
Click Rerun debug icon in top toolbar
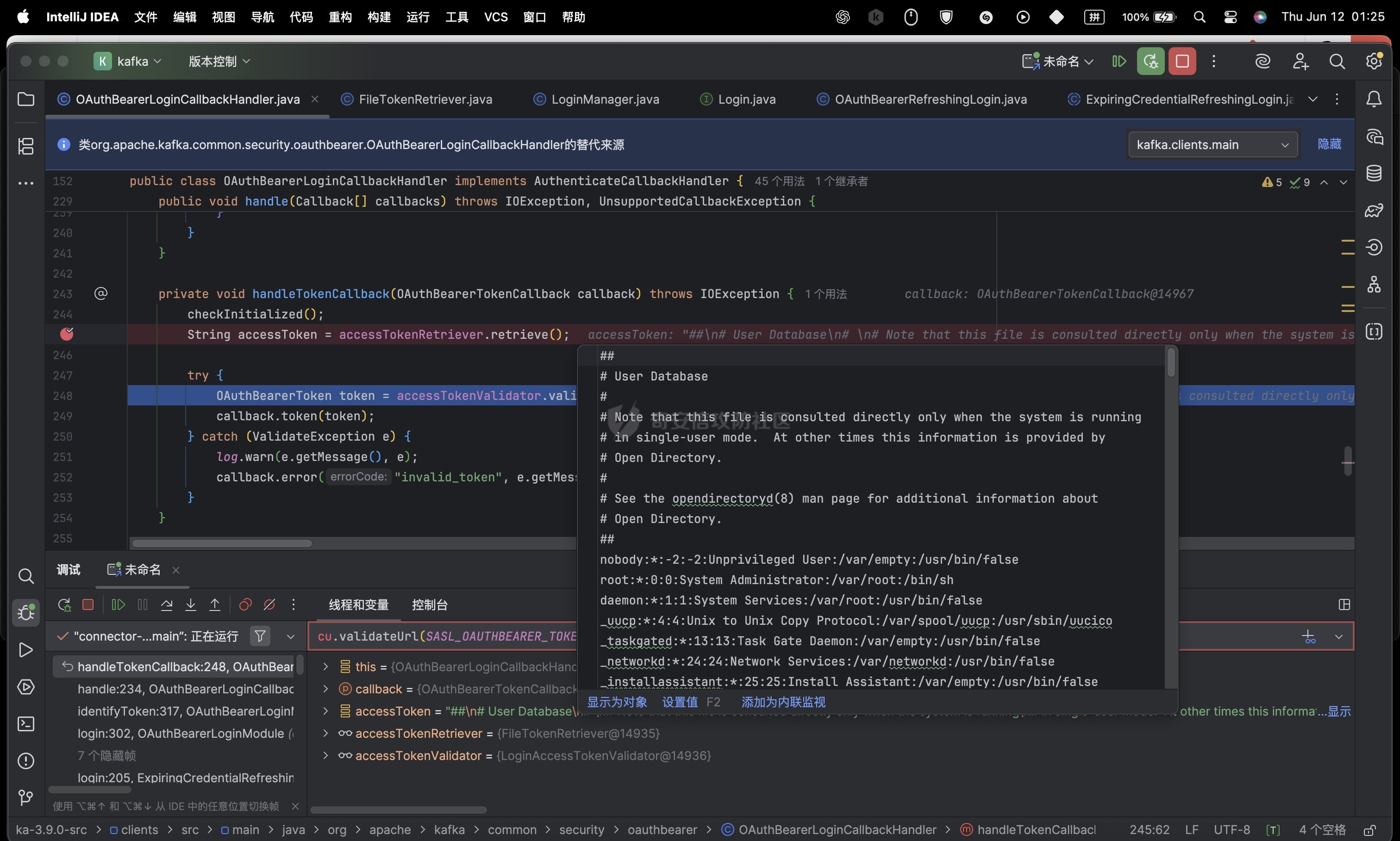pyautogui.click(x=1150, y=61)
